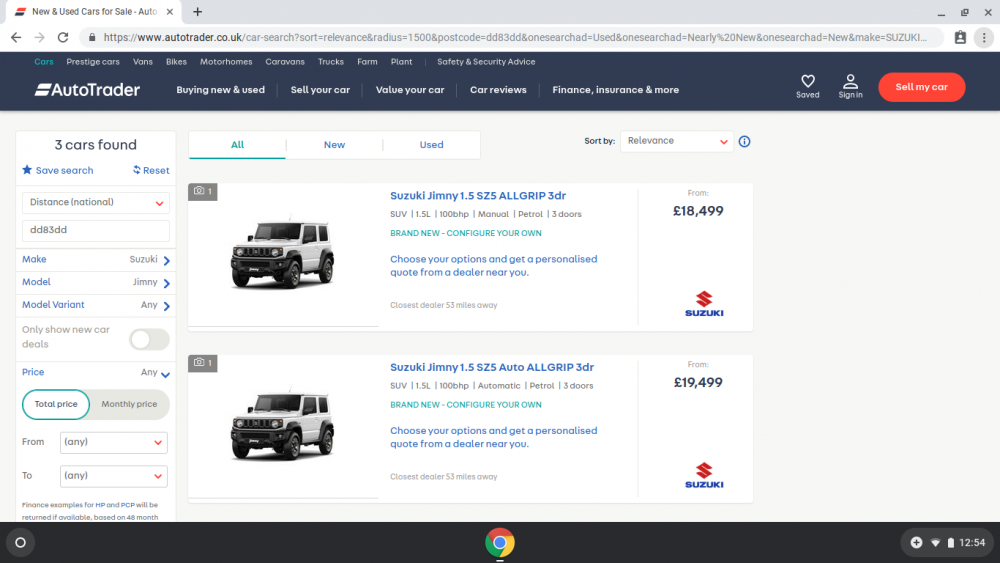Screen dimensions: 1000x563
Task: Go back with browser back arrow
Action: coord(16,38)
